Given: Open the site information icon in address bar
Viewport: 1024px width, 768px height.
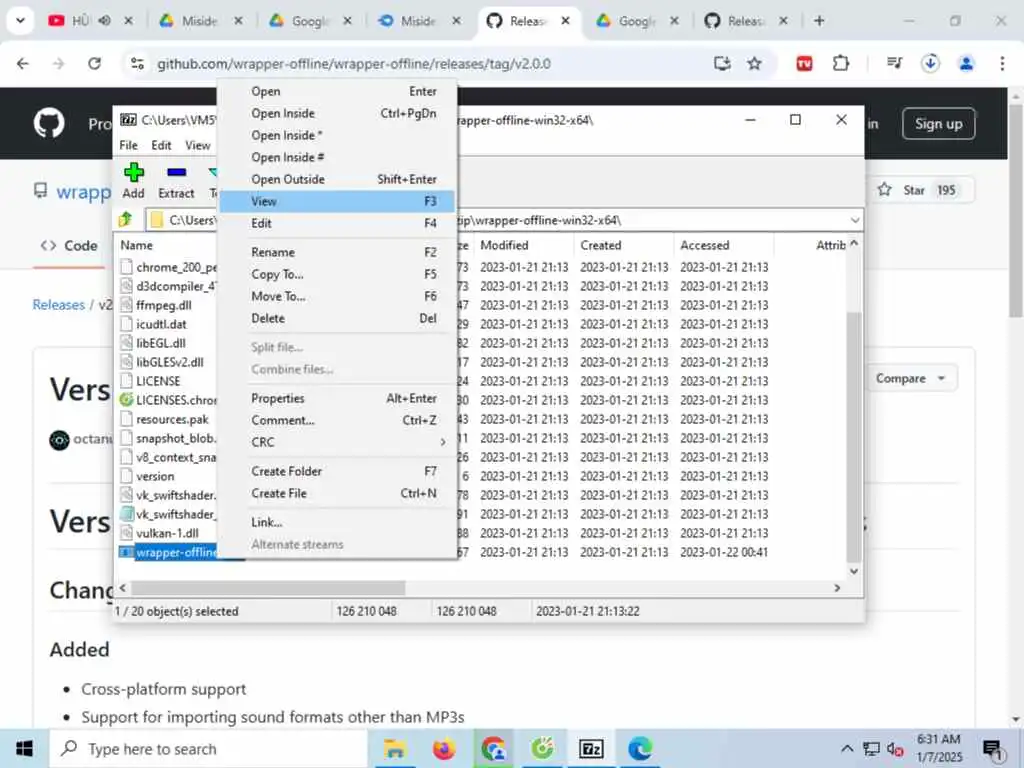Looking at the screenshot, I should pos(137,63).
